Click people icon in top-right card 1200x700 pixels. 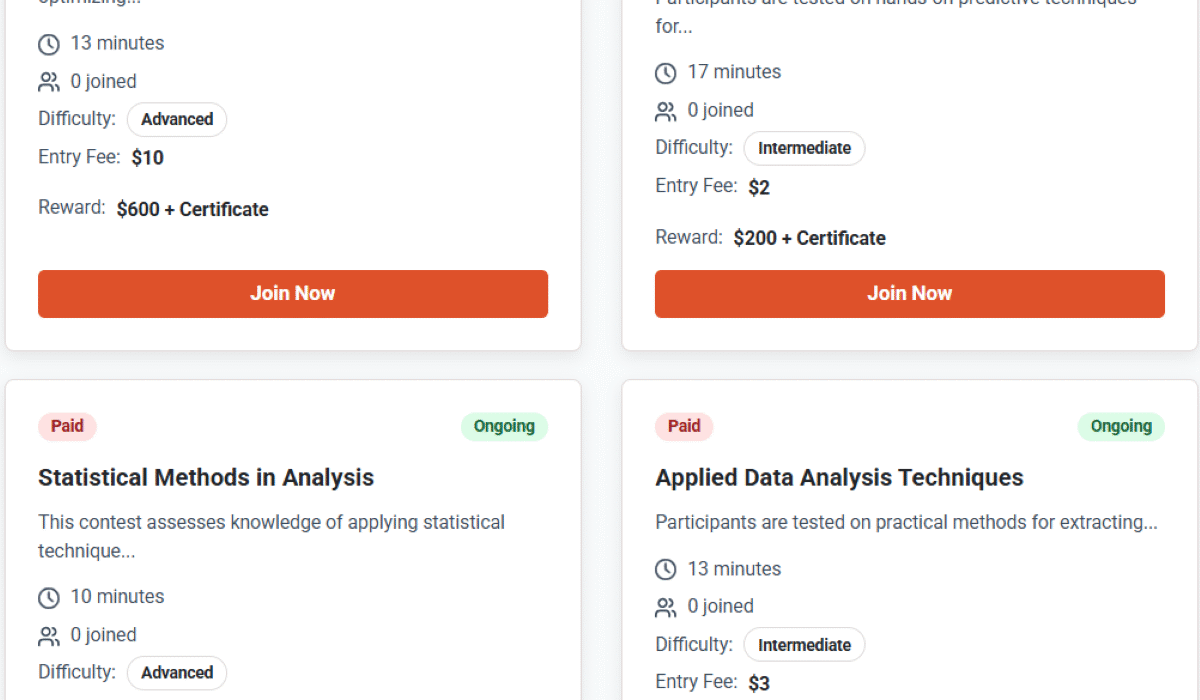point(666,111)
